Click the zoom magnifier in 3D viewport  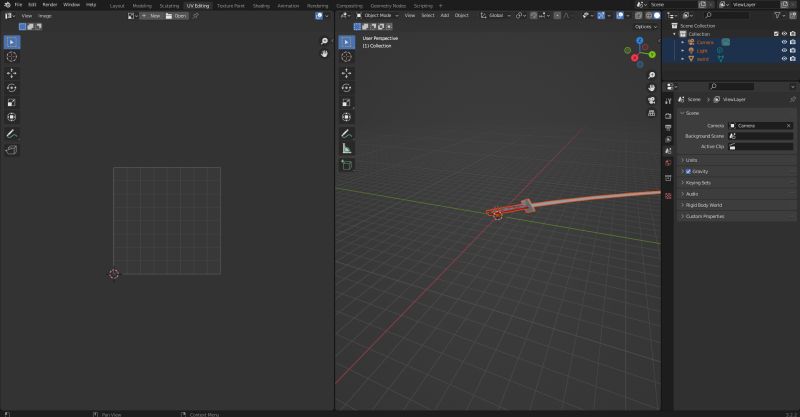pos(652,76)
